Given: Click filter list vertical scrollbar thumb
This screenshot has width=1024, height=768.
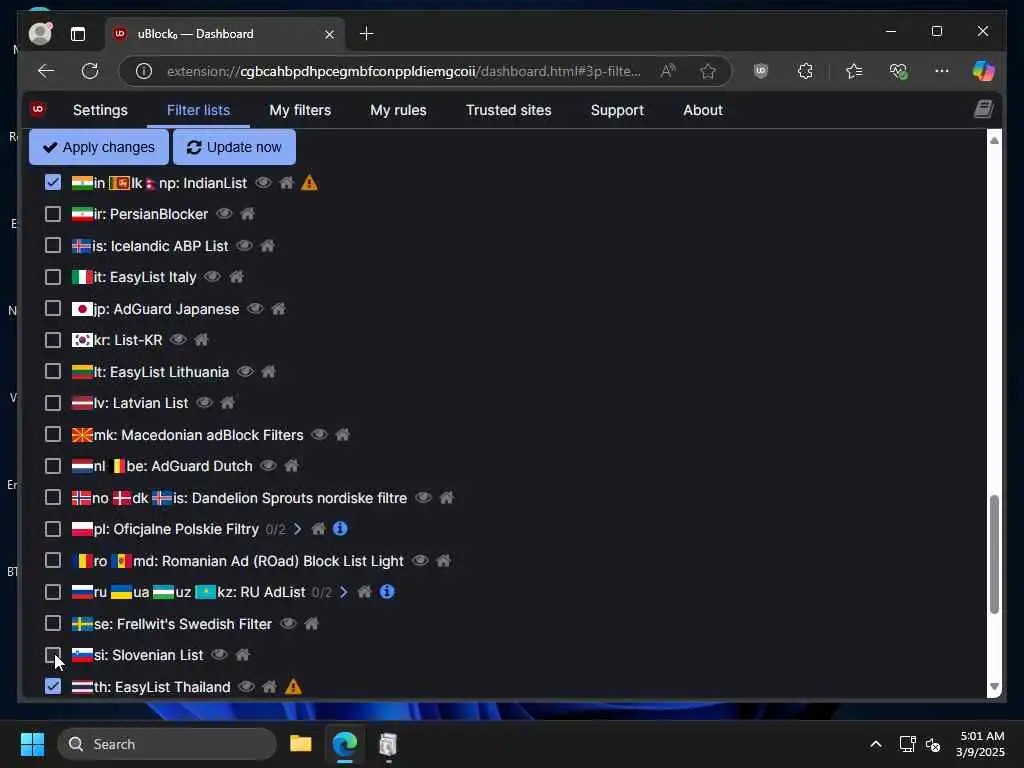Looking at the screenshot, I should (x=994, y=554).
